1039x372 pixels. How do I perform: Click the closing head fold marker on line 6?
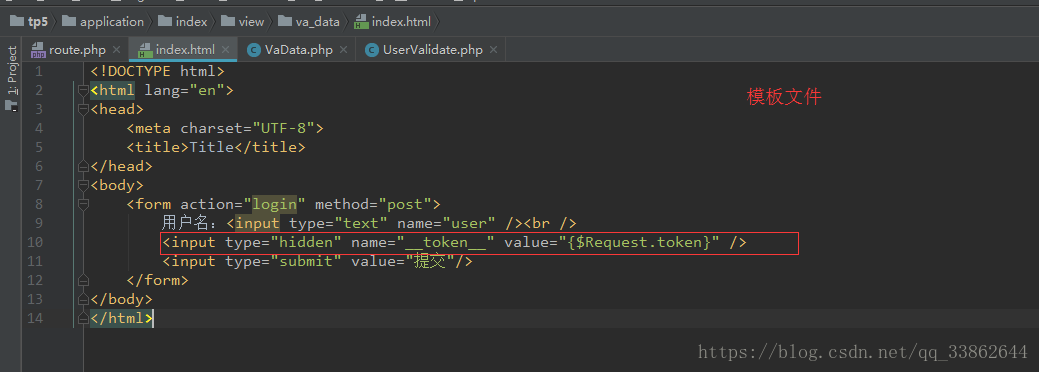(x=83, y=166)
